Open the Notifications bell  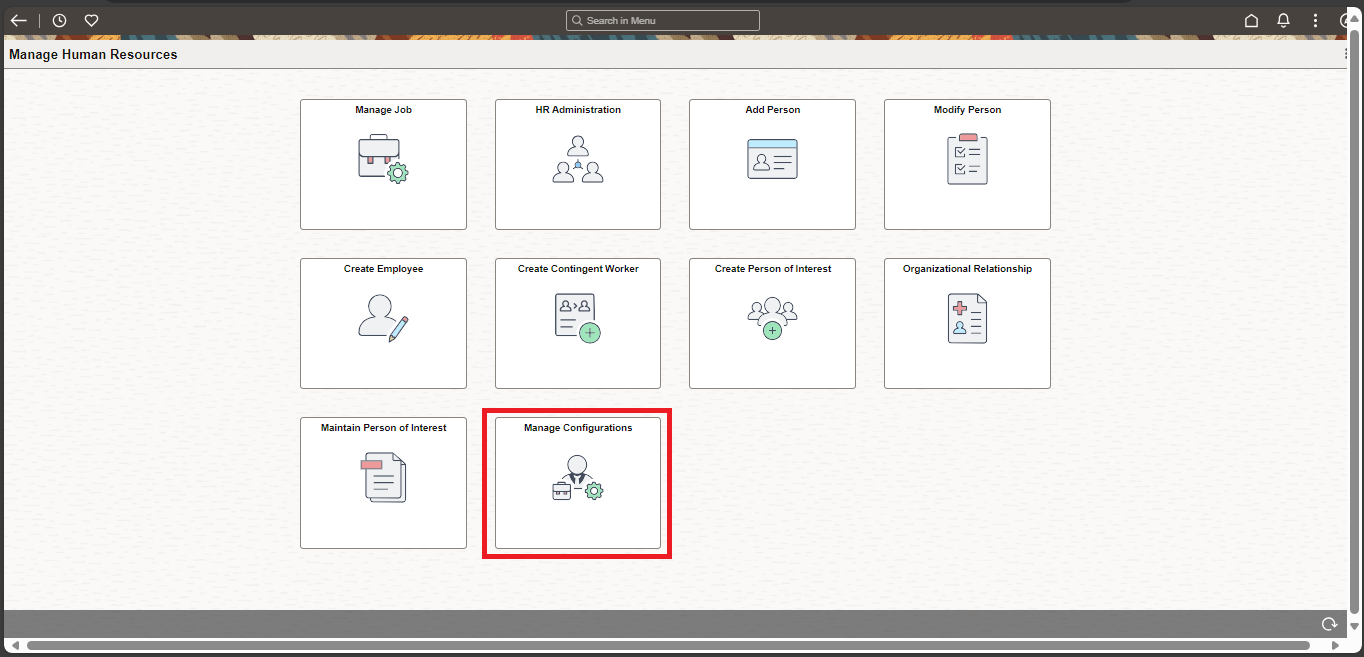[1283, 20]
